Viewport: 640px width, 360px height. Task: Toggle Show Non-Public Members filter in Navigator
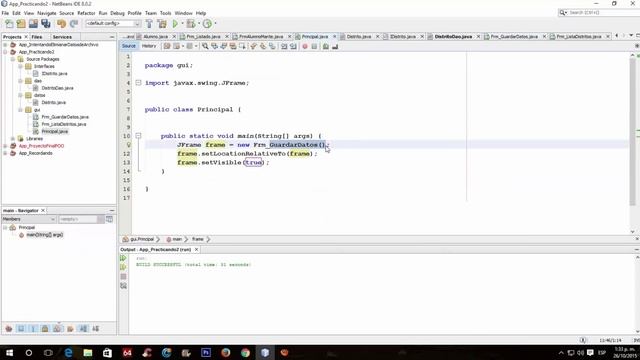45,329
